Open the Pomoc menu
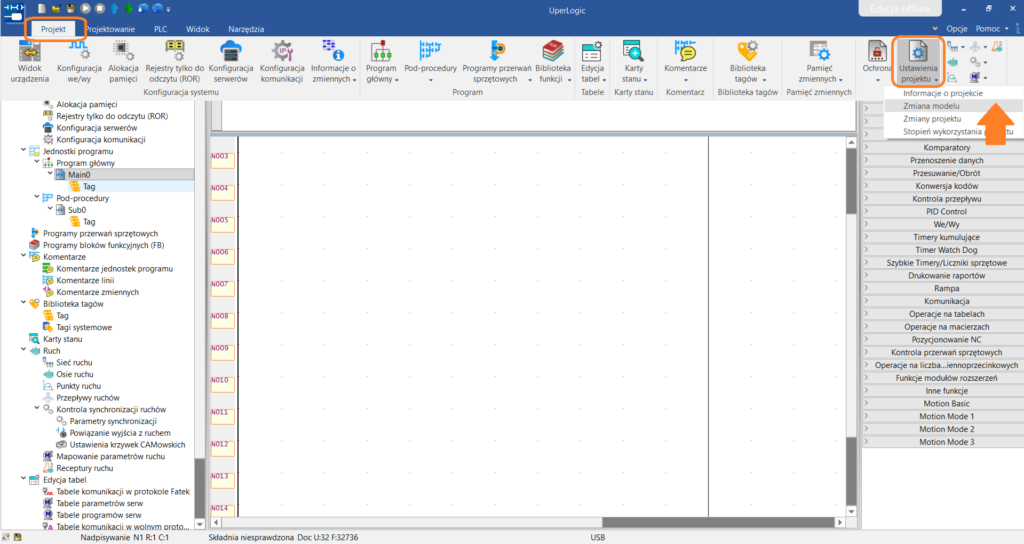Image resolution: width=1024 pixels, height=544 pixels. tap(991, 29)
